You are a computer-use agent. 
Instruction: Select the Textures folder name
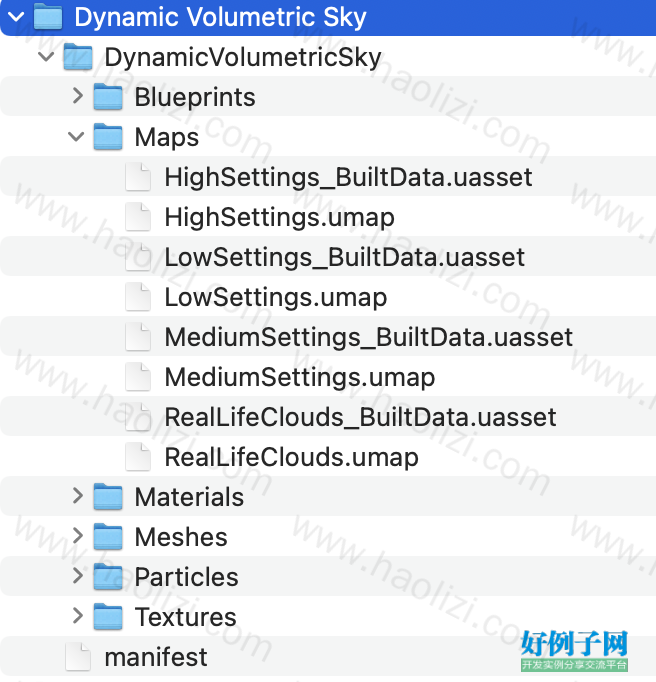185,617
